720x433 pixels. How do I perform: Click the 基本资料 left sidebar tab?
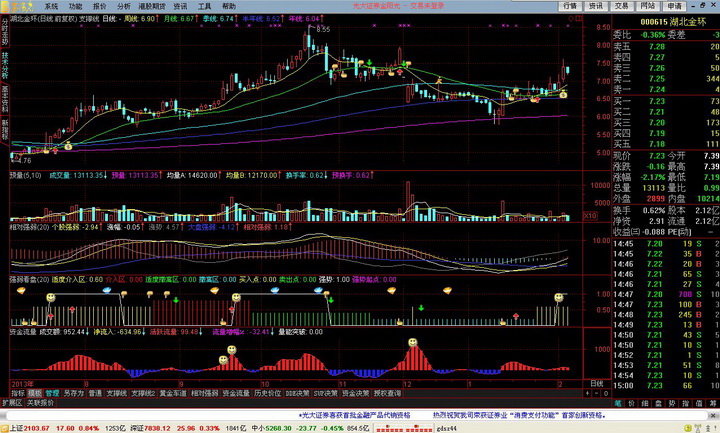pyautogui.click(x=4, y=100)
